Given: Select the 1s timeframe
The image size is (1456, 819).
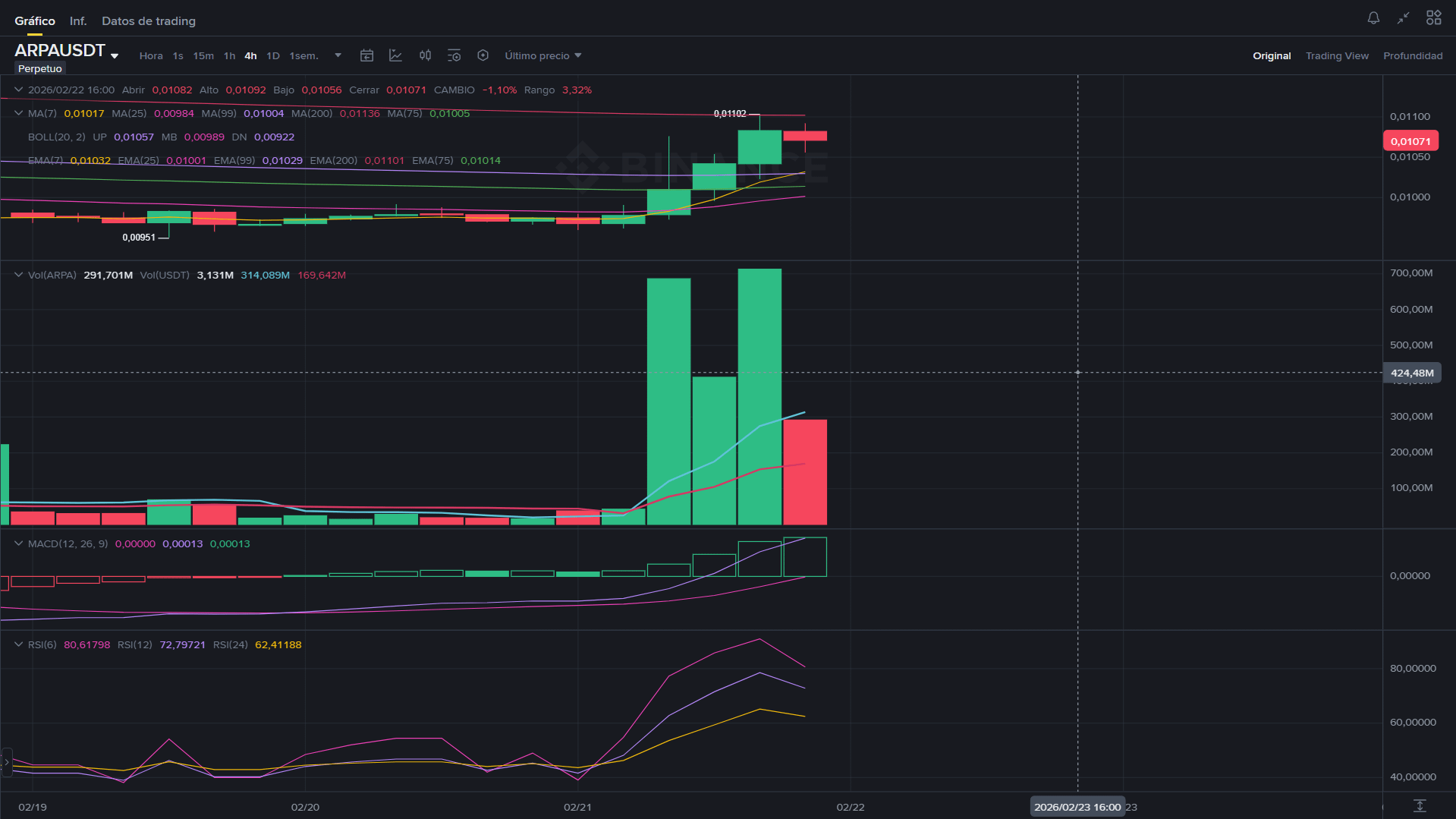Looking at the screenshot, I should [x=178, y=55].
